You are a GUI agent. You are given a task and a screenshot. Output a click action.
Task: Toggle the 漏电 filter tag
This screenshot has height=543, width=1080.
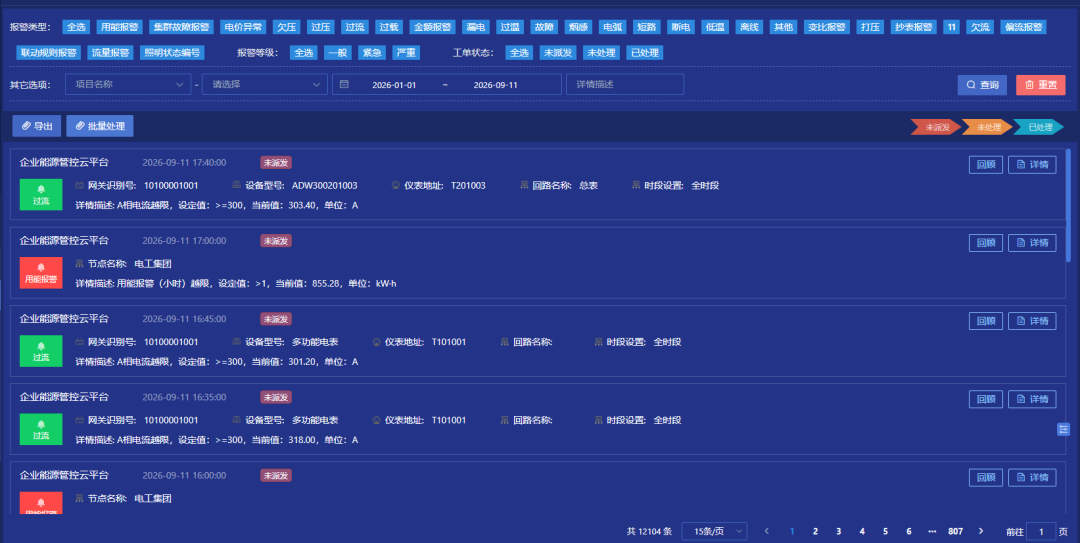[476, 27]
